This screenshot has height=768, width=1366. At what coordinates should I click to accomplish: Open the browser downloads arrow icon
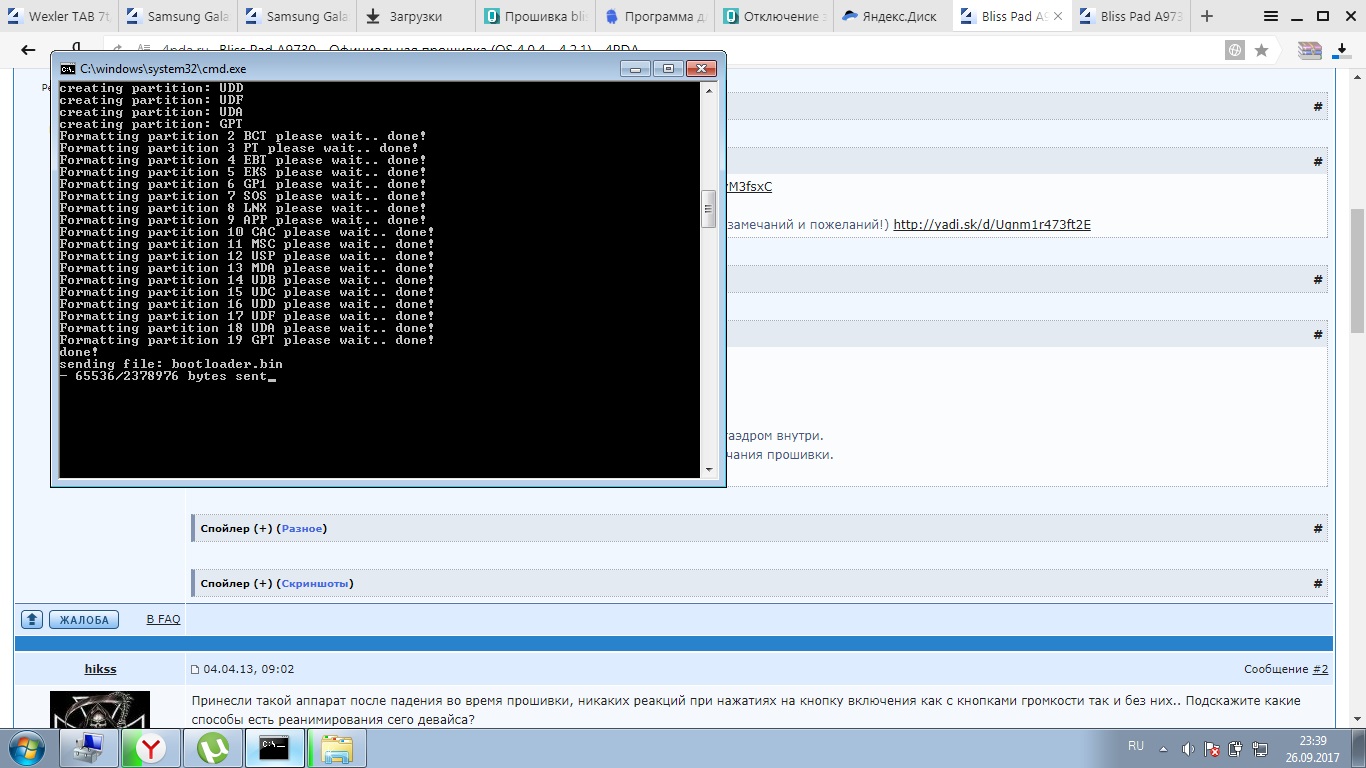point(1342,50)
